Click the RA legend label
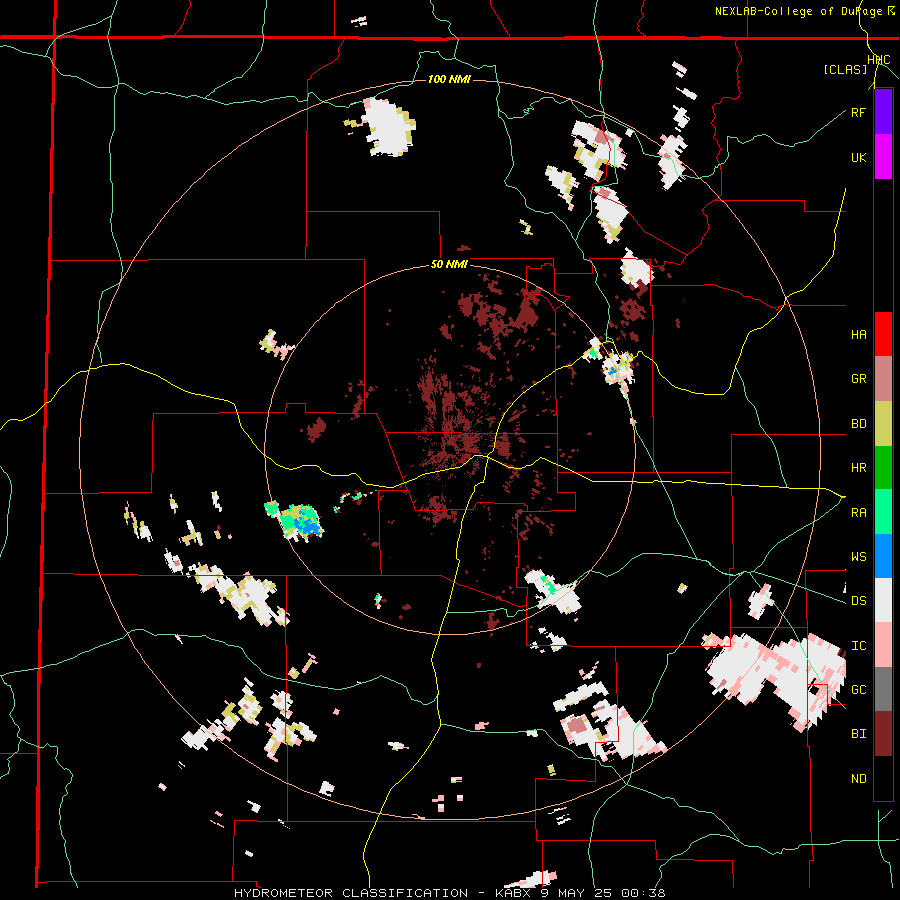 (858, 512)
